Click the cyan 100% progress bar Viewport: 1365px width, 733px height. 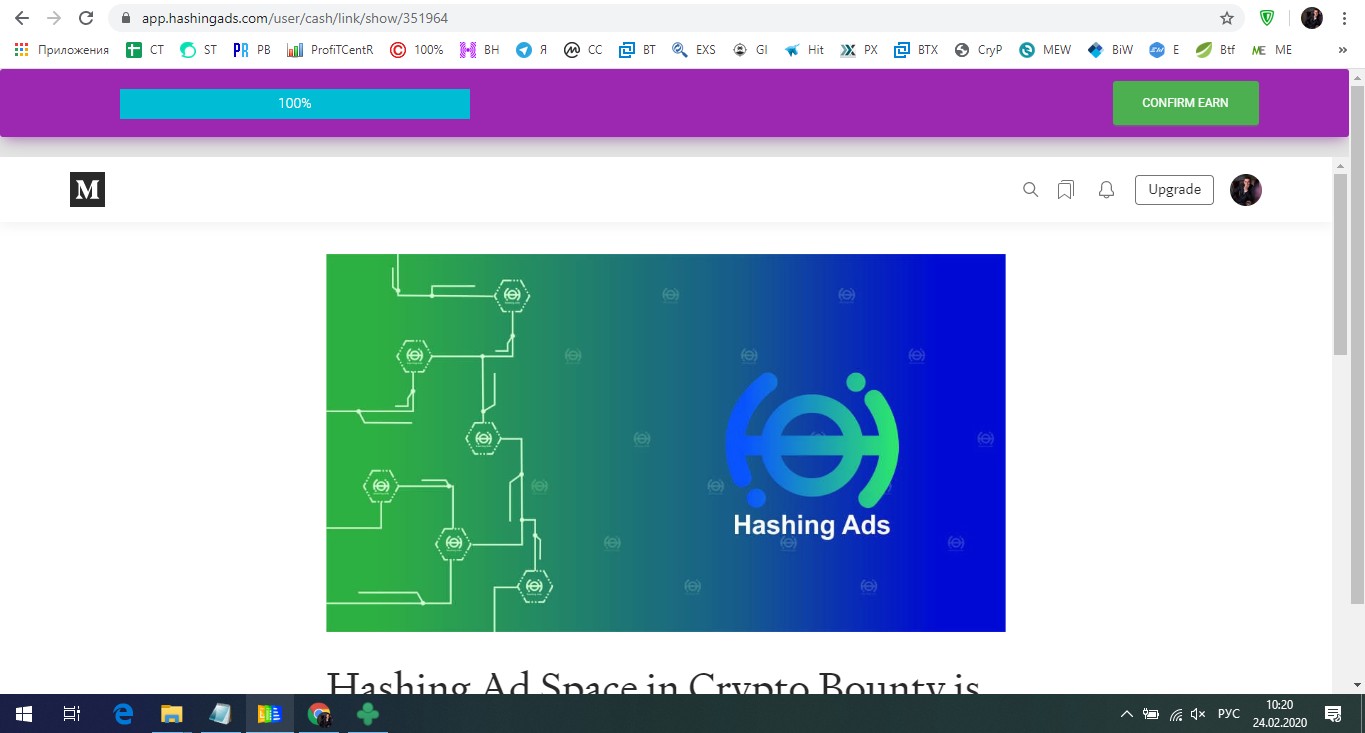coord(295,104)
